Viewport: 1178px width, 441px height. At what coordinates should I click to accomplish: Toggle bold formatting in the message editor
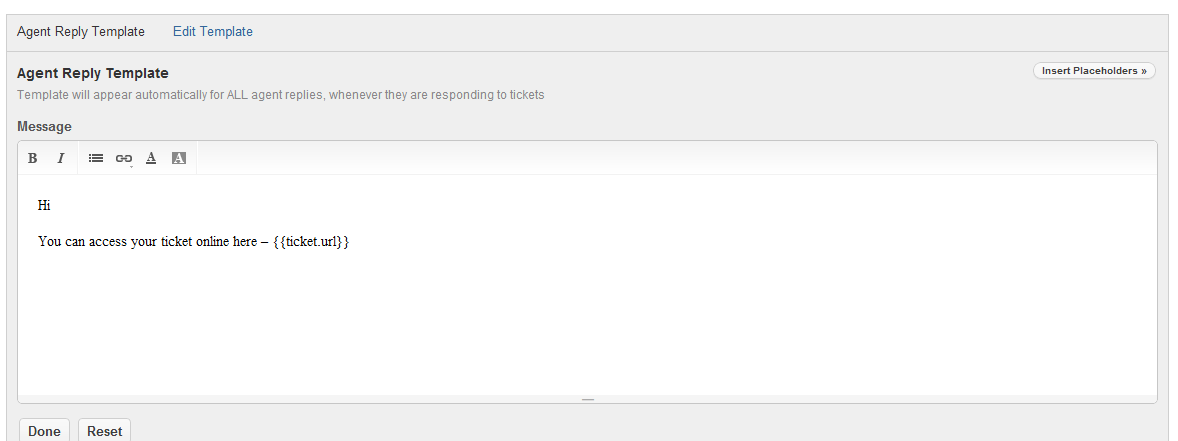click(33, 158)
